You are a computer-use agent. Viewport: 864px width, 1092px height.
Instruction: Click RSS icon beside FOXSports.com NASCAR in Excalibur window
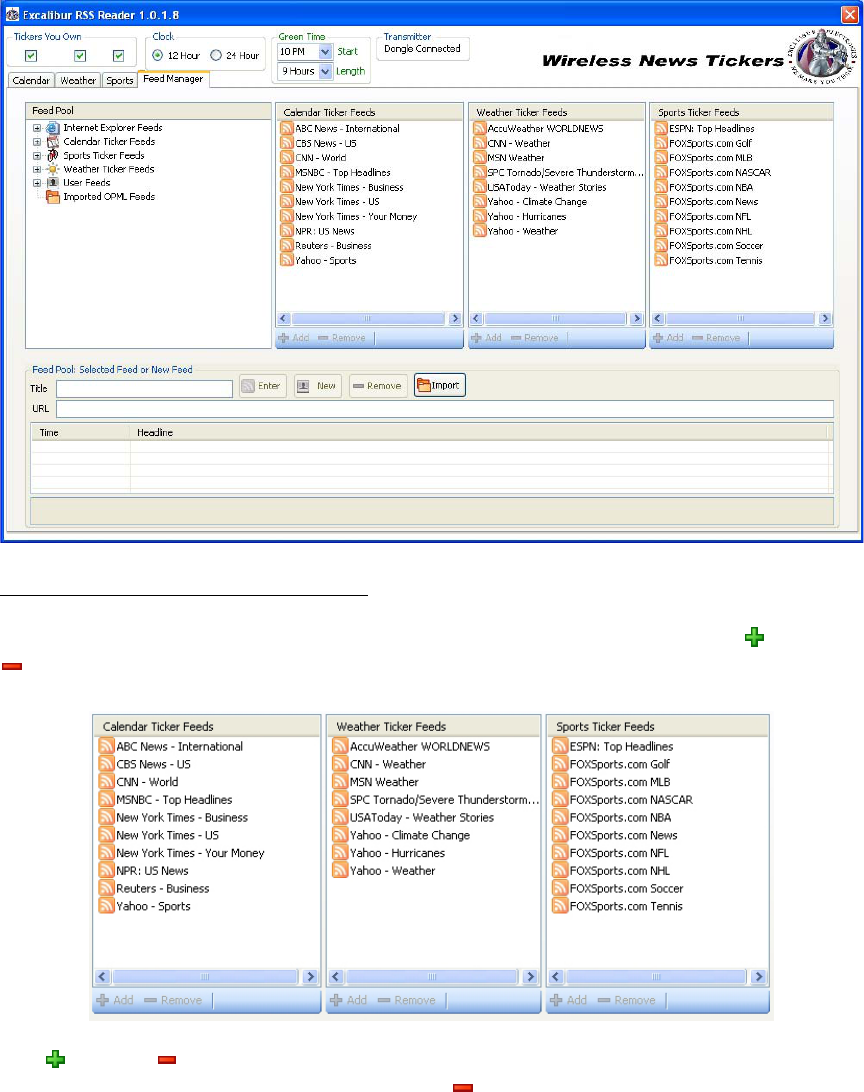(x=661, y=172)
